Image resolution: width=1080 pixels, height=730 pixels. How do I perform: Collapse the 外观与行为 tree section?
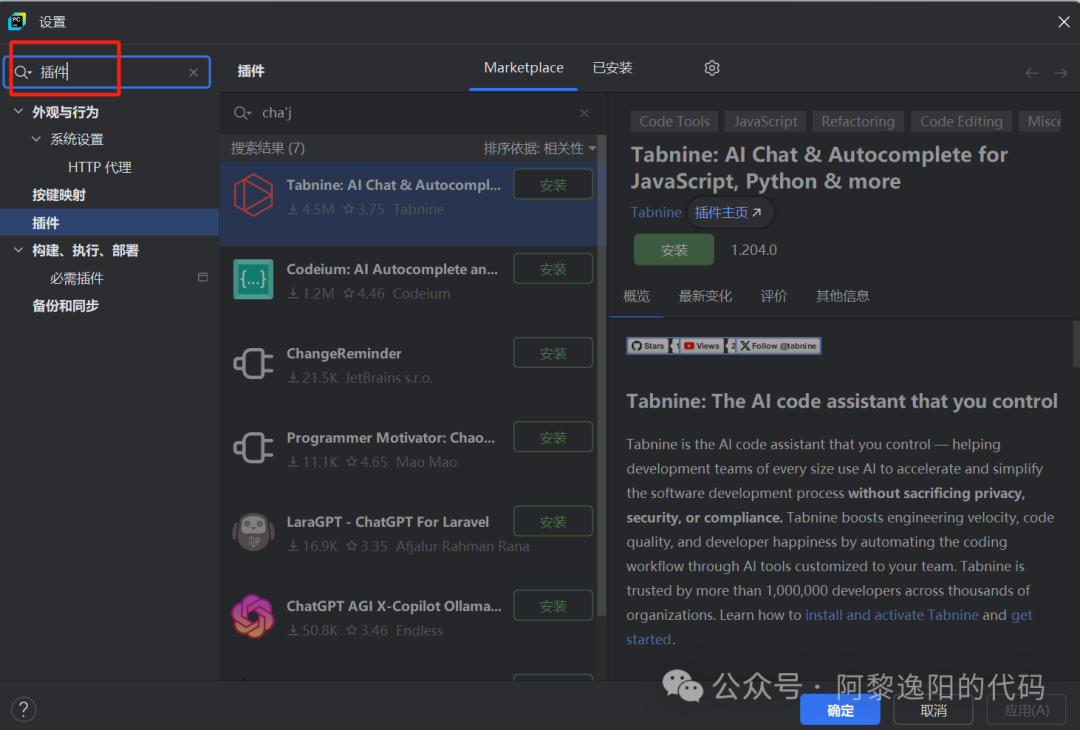18,112
